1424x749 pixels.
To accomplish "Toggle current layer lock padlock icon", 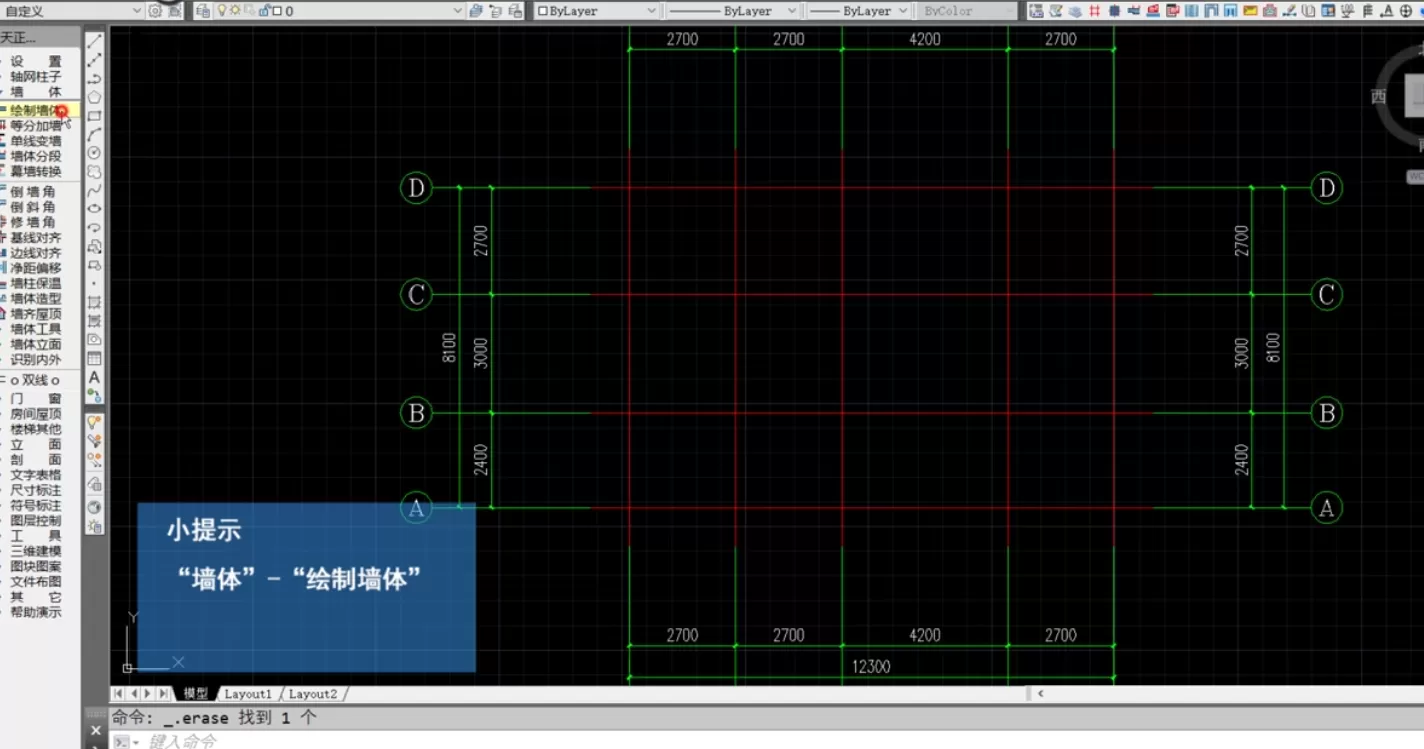I will [263, 10].
